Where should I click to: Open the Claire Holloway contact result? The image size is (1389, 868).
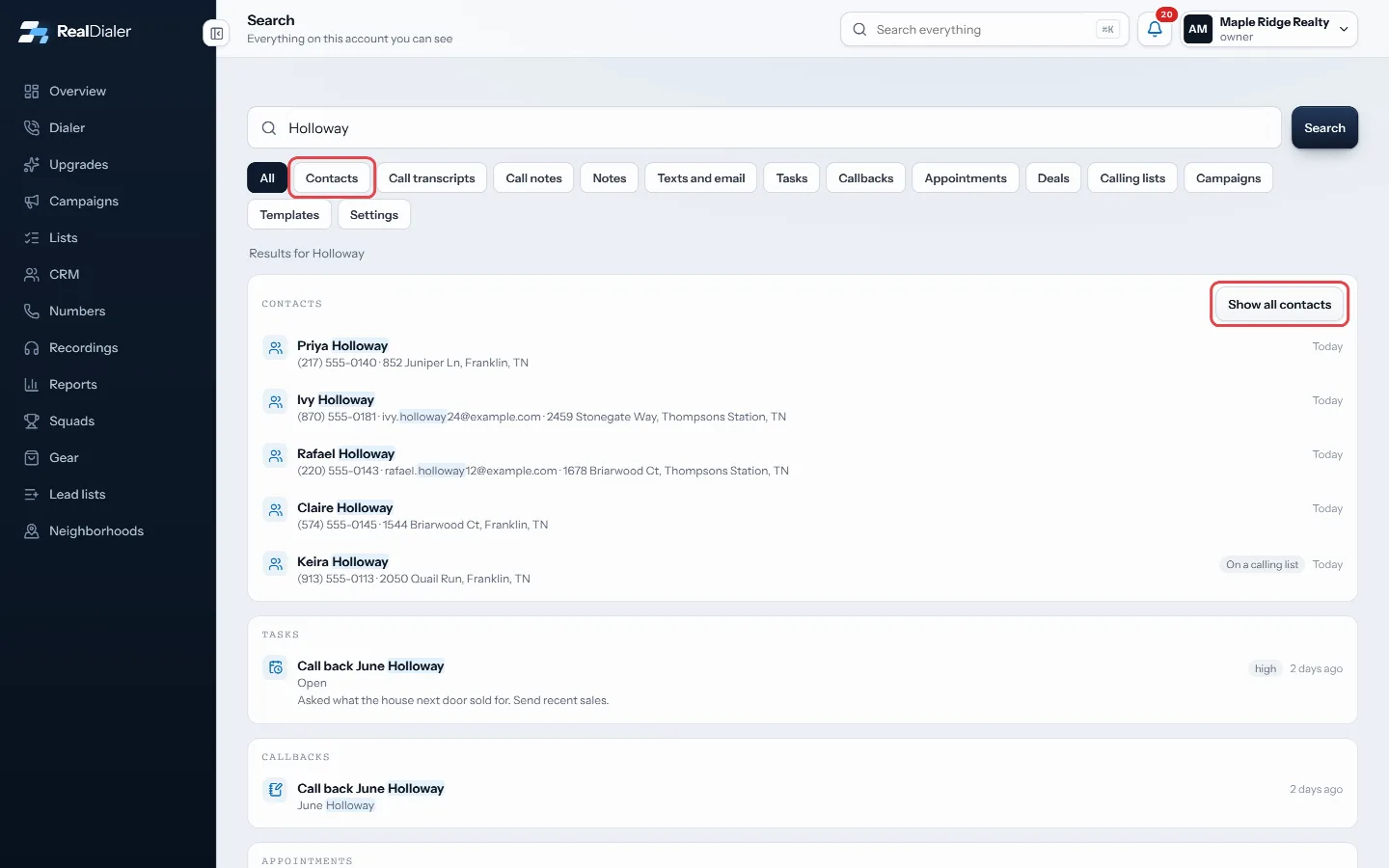803,516
